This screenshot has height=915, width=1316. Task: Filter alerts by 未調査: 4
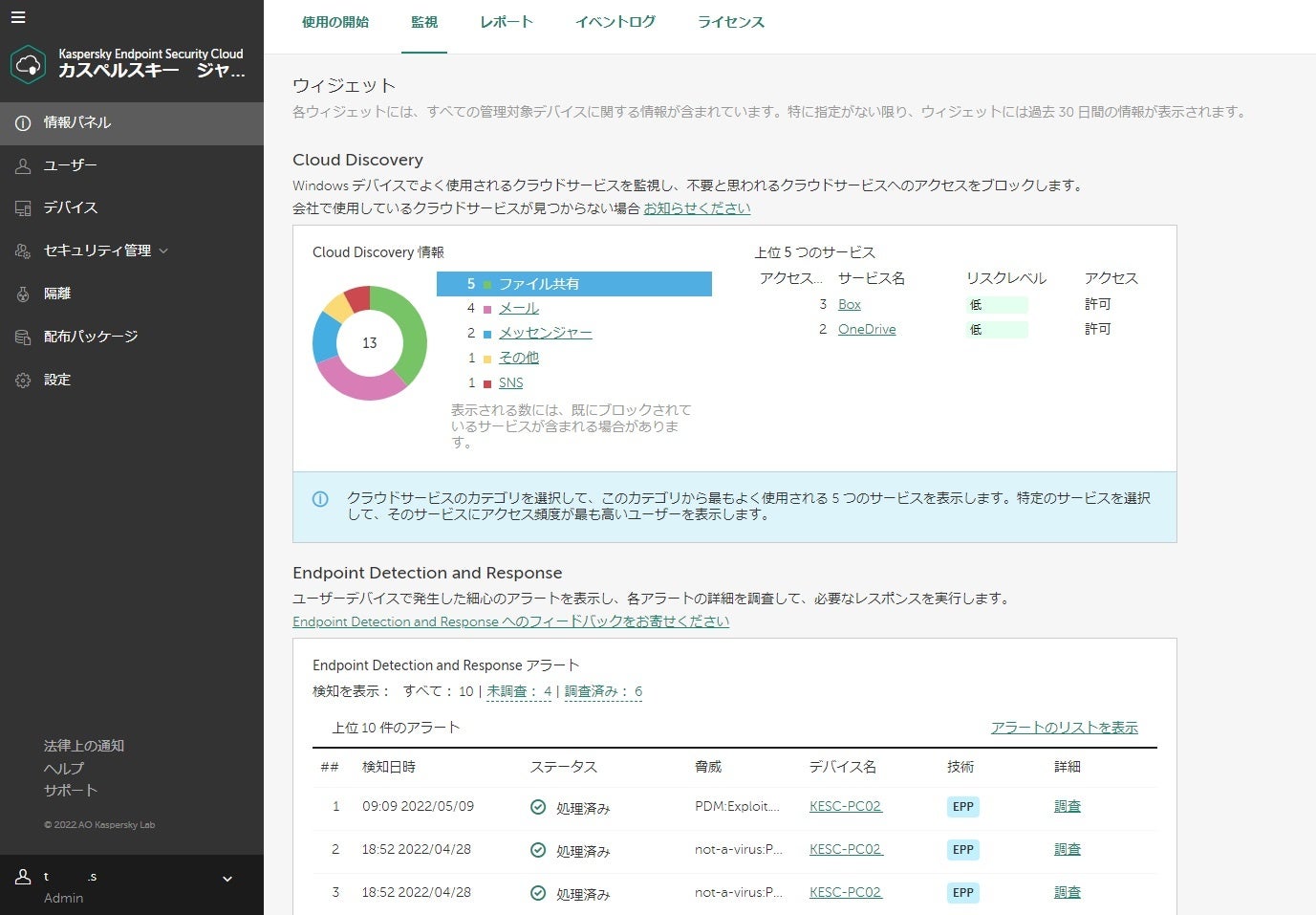[x=519, y=691]
